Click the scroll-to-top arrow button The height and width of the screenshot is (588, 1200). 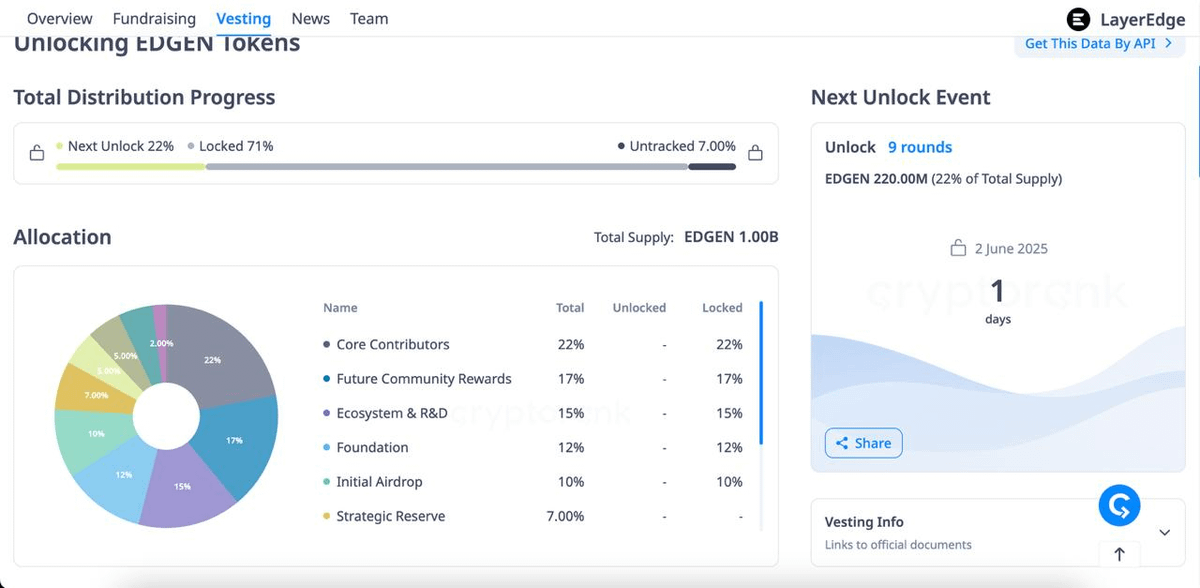coord(1119,554)
